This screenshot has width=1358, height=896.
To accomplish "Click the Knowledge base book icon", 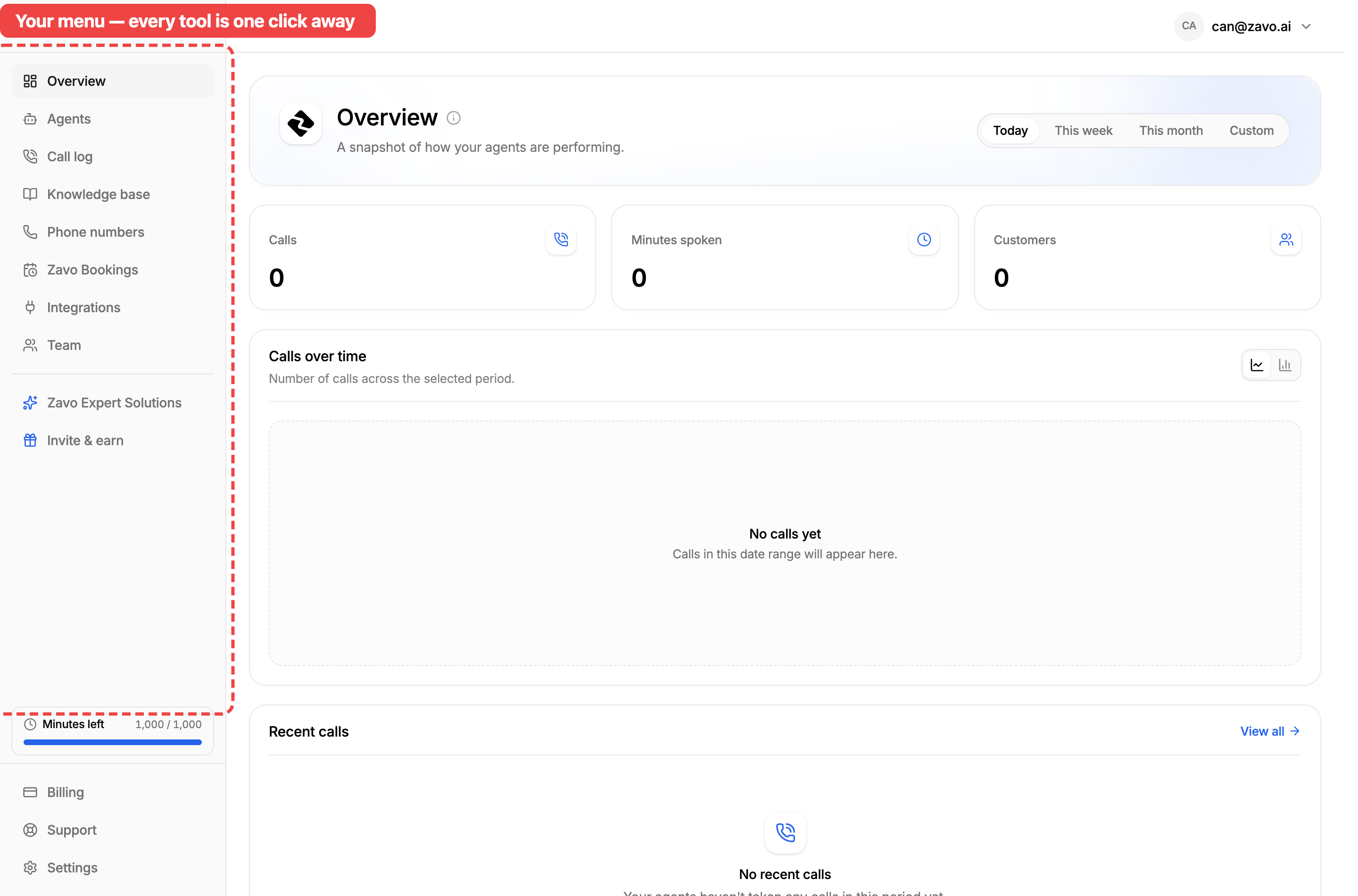I will click(x=30, y=194).
